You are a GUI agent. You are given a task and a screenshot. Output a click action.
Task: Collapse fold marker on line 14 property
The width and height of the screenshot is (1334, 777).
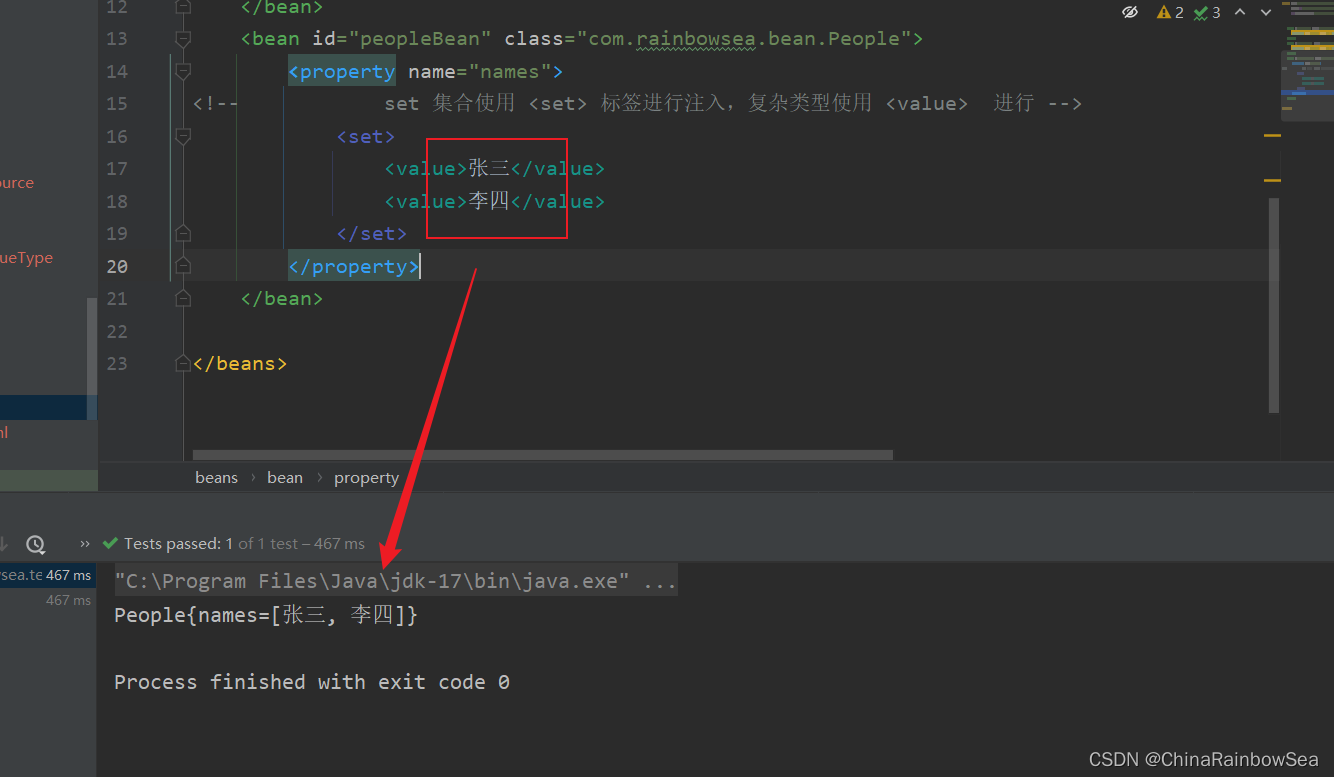[182, 71]
